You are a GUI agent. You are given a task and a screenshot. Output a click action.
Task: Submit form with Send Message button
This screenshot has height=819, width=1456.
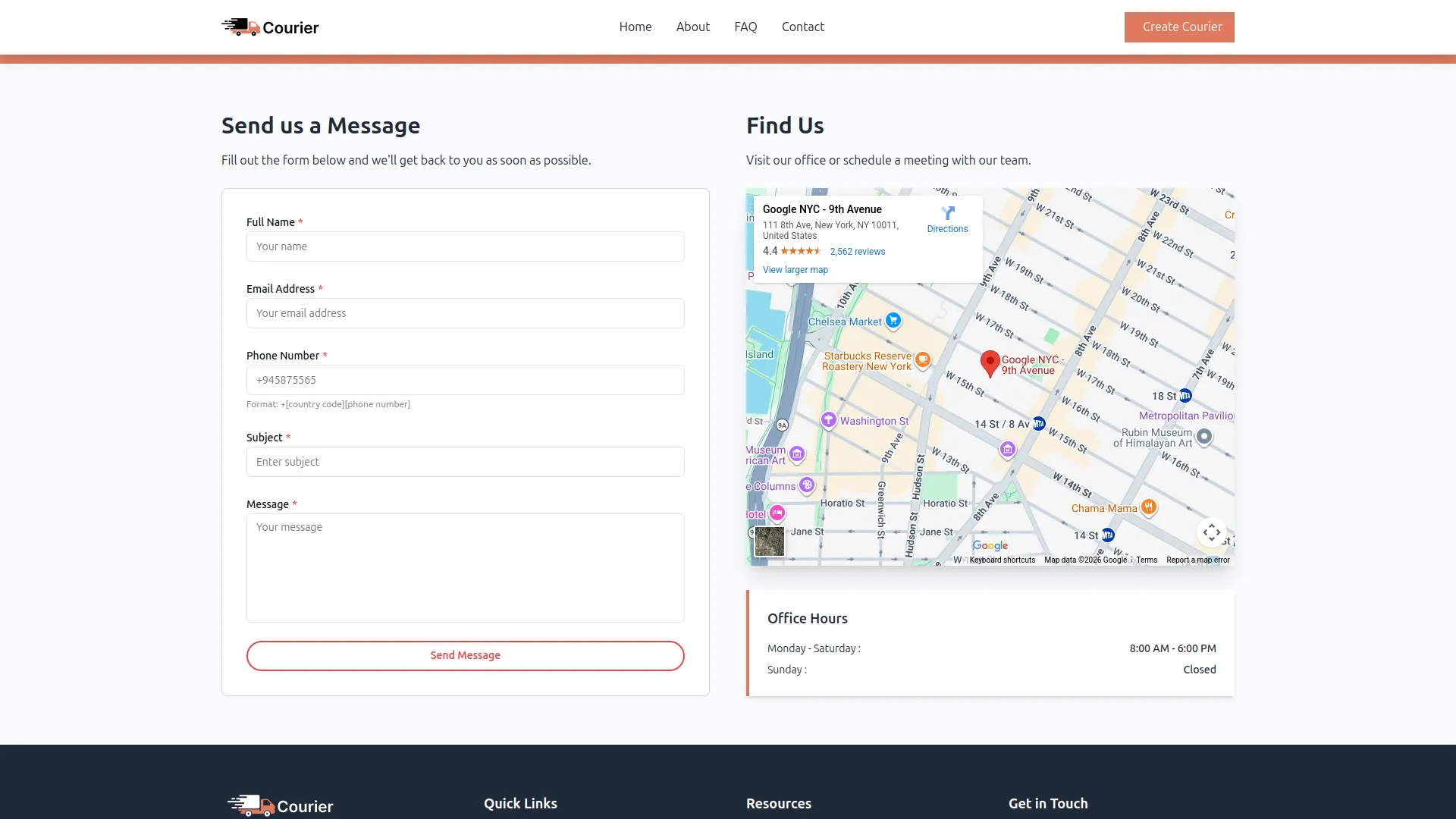tap(465, 655)
